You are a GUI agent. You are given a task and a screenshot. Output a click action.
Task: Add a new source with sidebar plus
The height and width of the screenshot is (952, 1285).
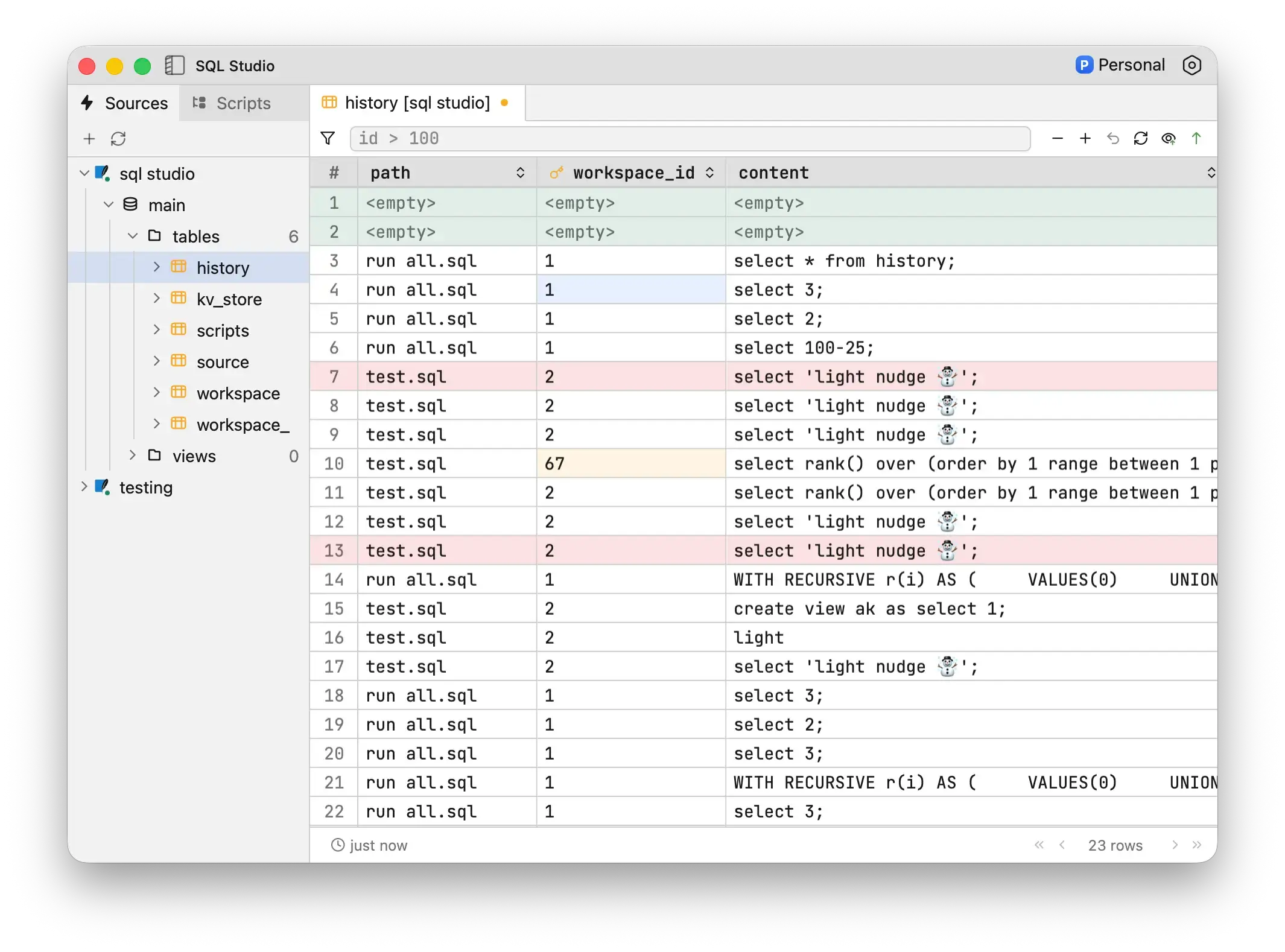(89, 139)
